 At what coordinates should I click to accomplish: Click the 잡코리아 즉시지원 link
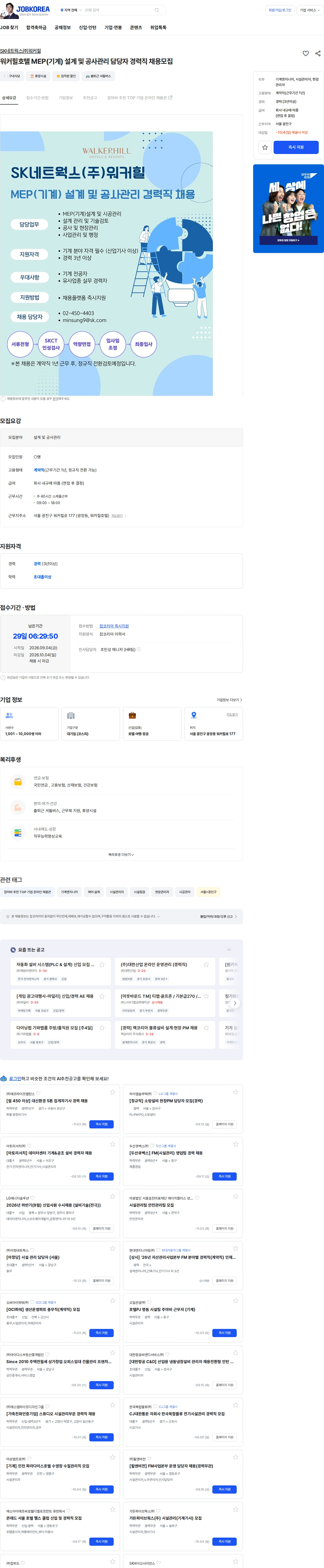[x=114, y=626]
